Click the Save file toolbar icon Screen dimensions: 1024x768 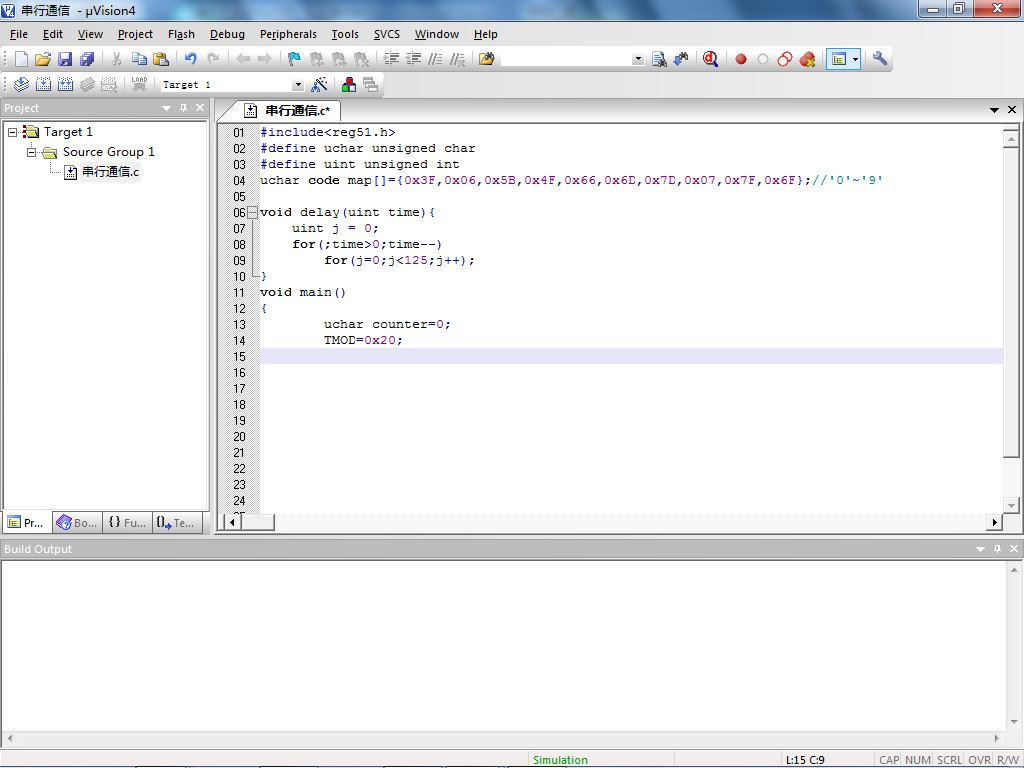pos(65,59)
